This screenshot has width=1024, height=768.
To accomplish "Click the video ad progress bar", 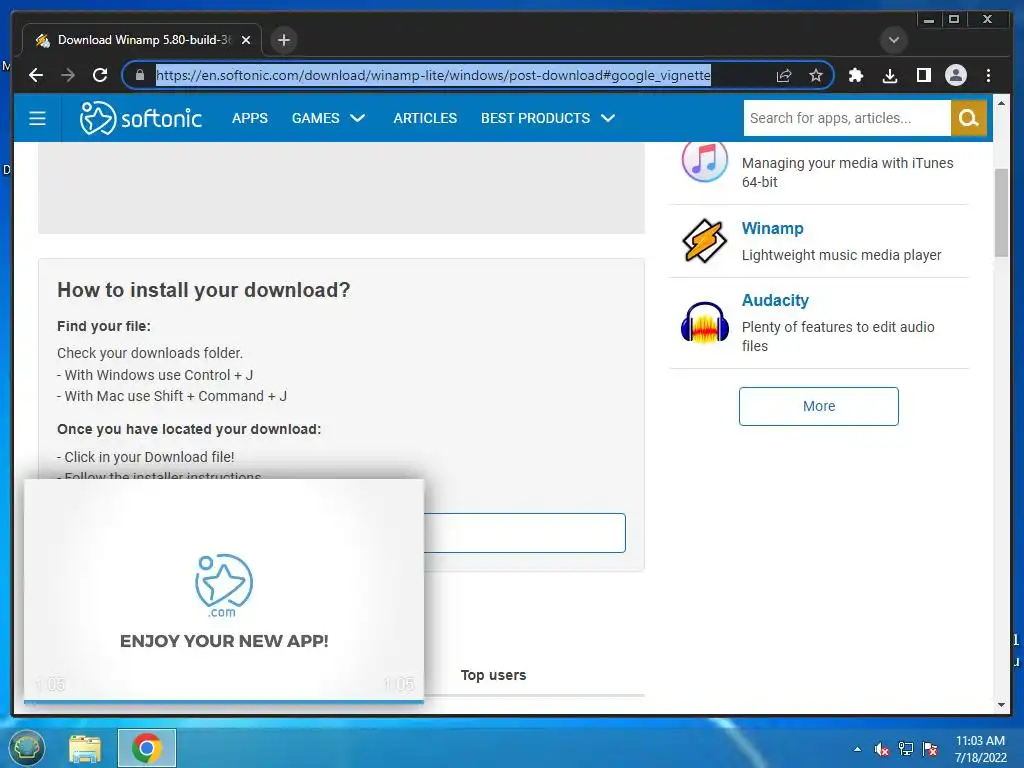I will pos(224,702).
